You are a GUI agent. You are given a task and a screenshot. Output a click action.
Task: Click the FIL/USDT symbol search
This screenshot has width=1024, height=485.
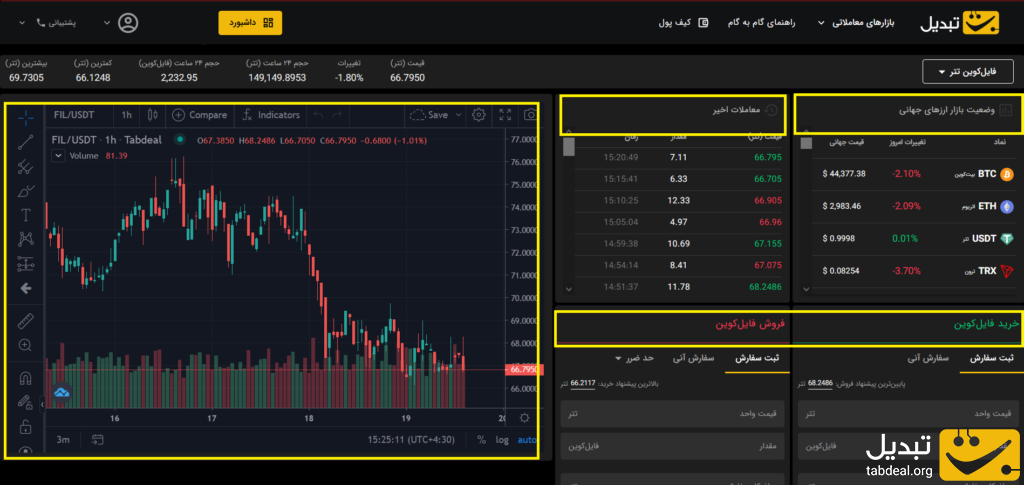(74, 115)
